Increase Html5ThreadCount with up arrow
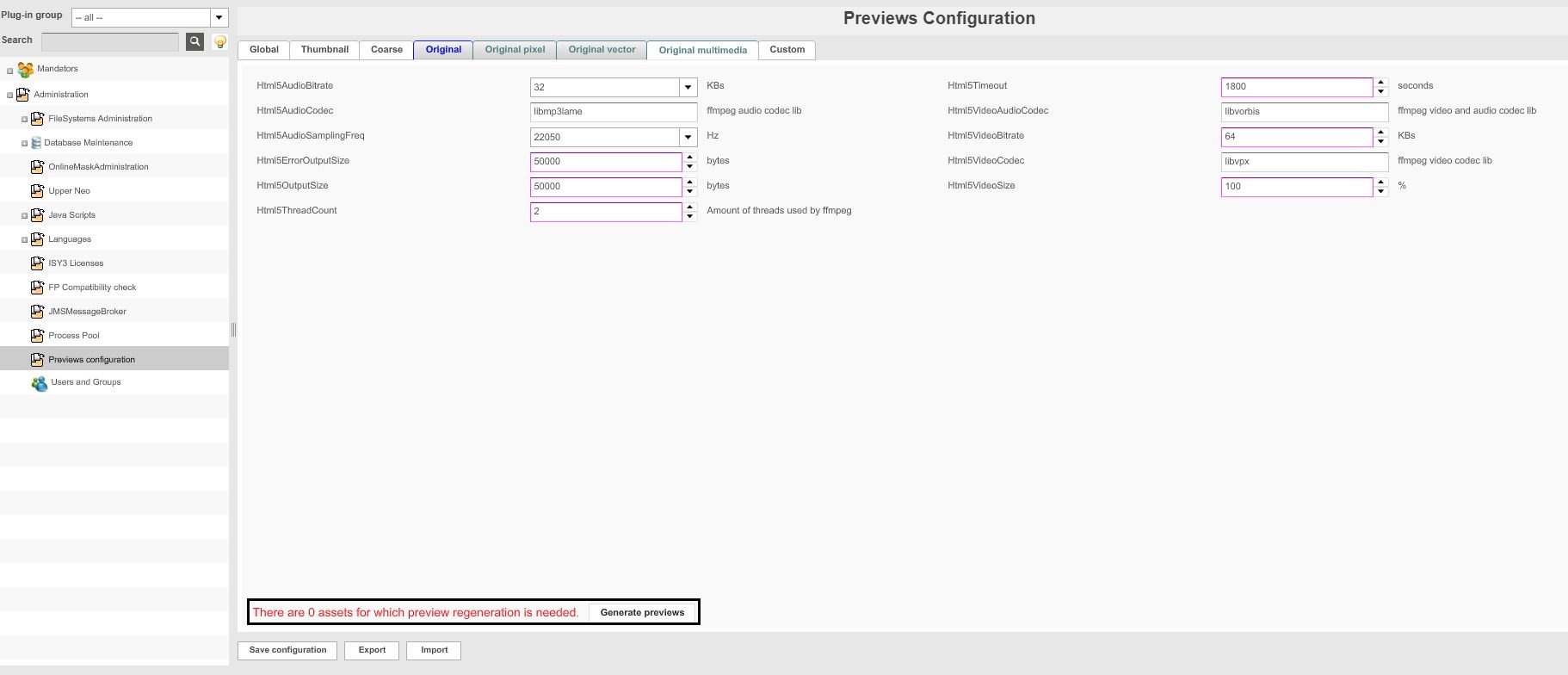 pos(690,207)
